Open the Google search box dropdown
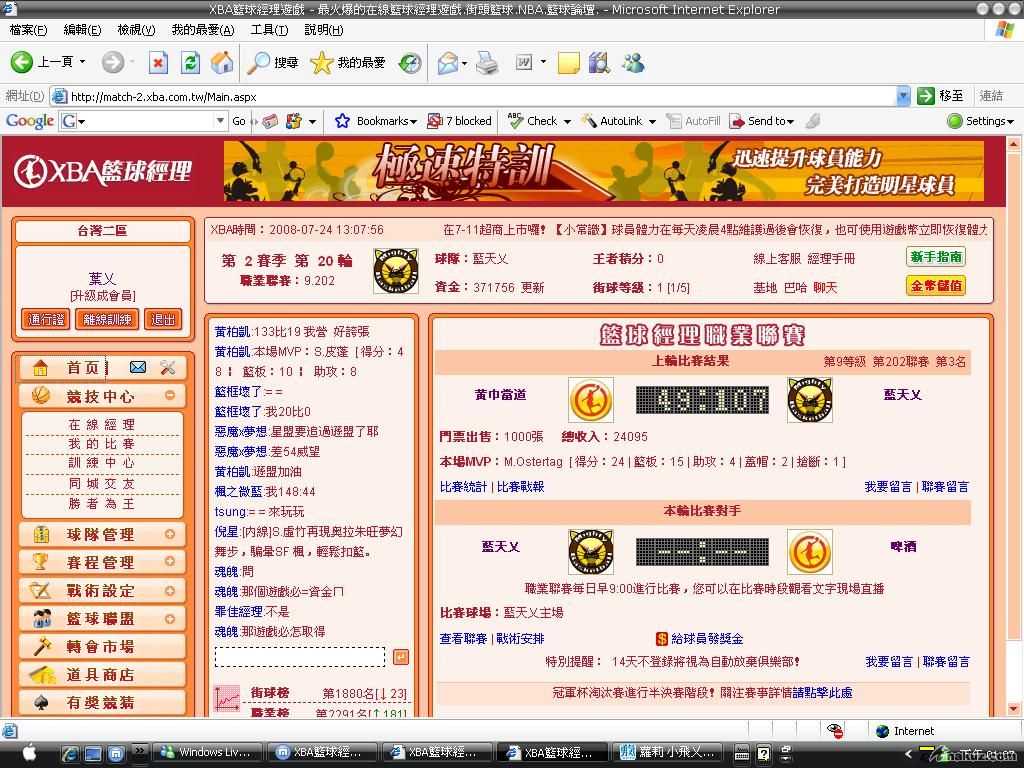The width and height of the screenshot is (1024, 768). click(x=220, y=121)
